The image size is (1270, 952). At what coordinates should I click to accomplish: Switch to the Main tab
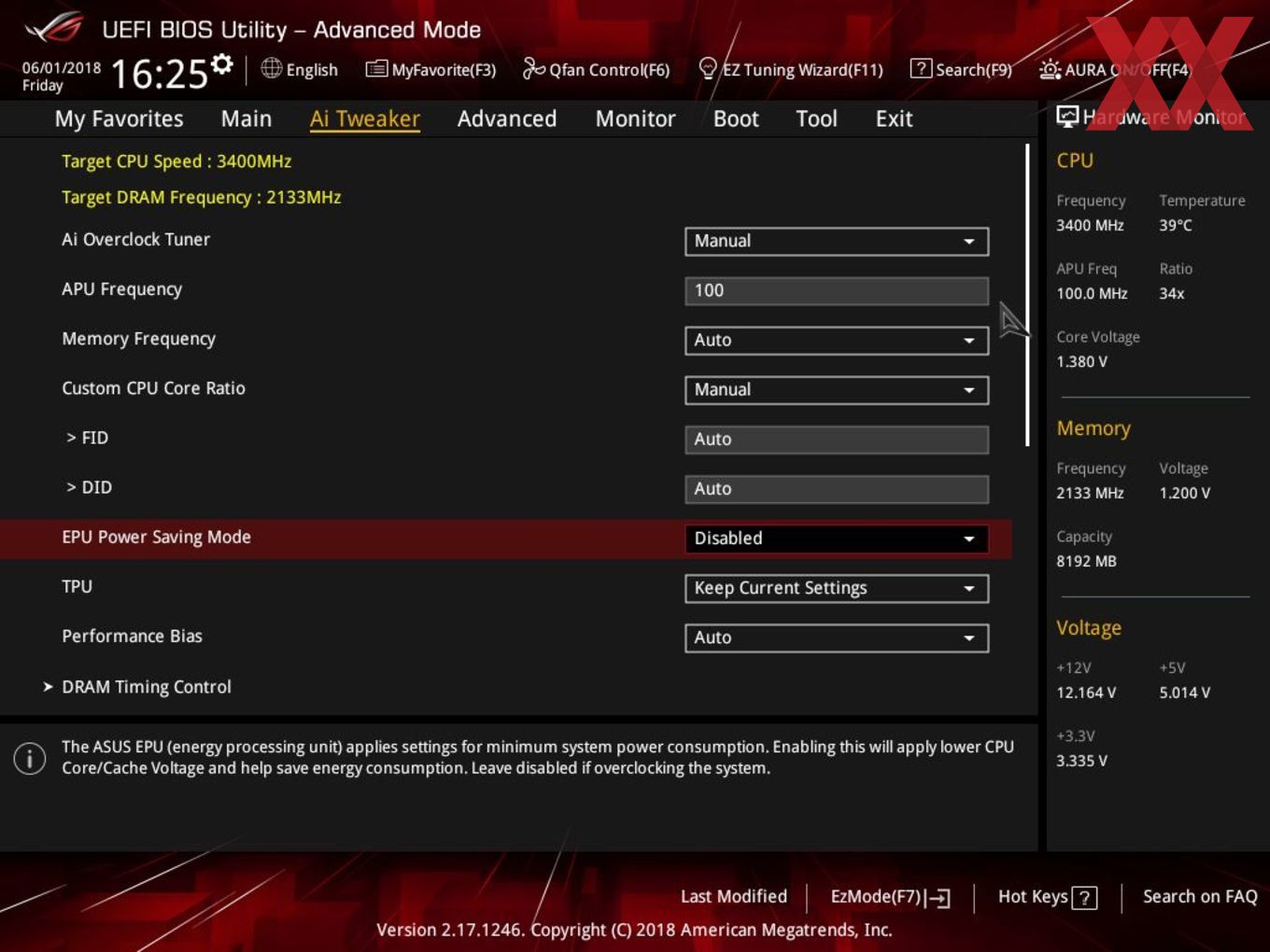click(247, 119)
